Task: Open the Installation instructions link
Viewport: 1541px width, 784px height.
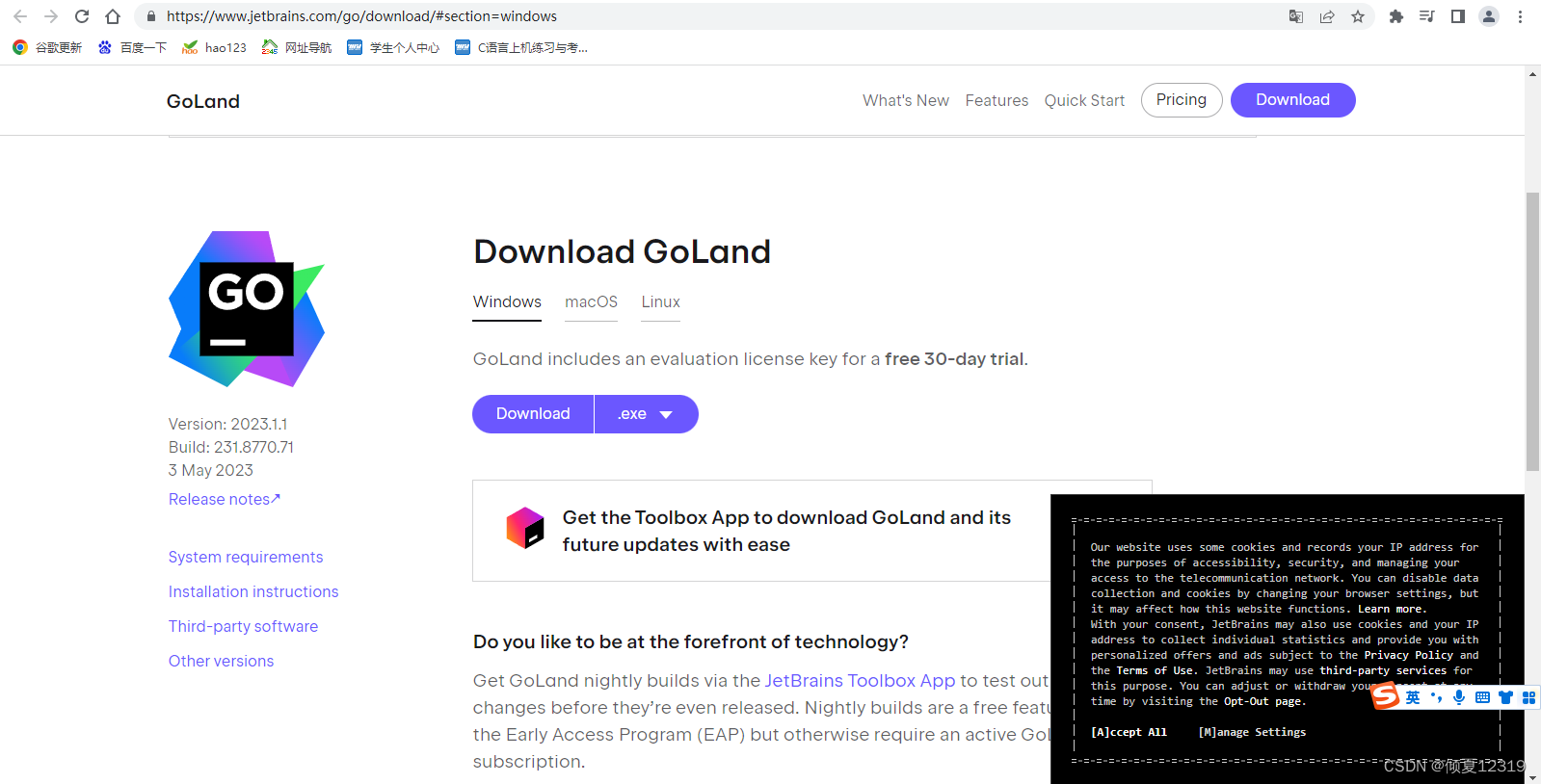Action: (x=253, y=591)
